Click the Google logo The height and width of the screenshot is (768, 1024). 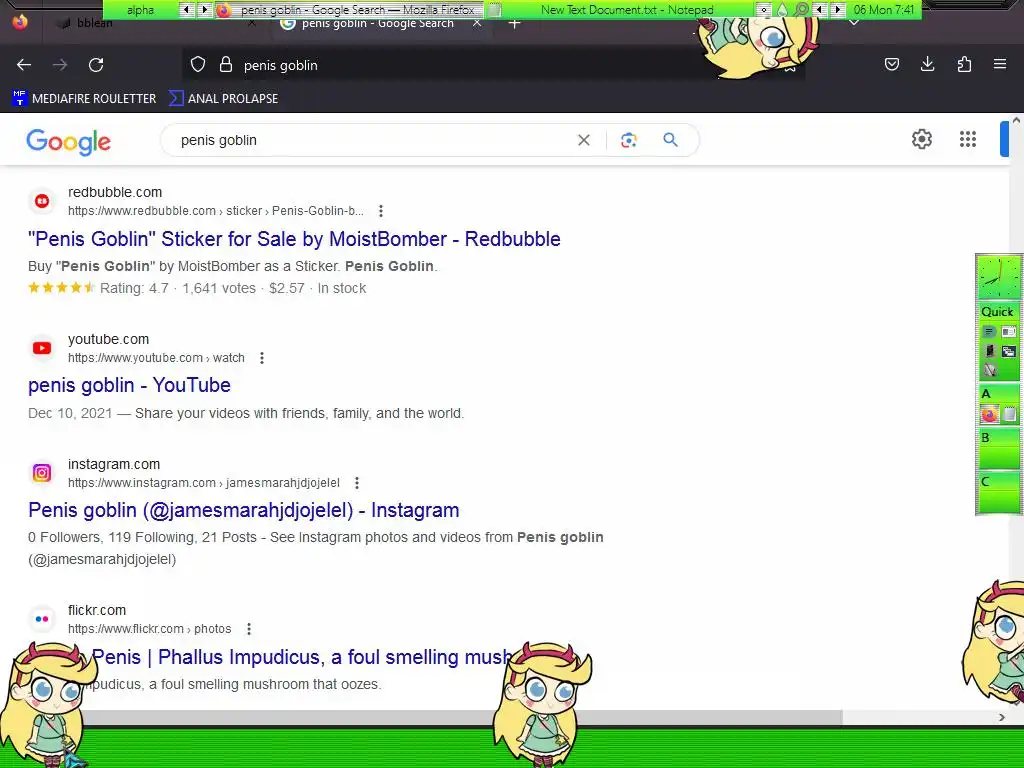pyautogui.click(x=69, y=142)
